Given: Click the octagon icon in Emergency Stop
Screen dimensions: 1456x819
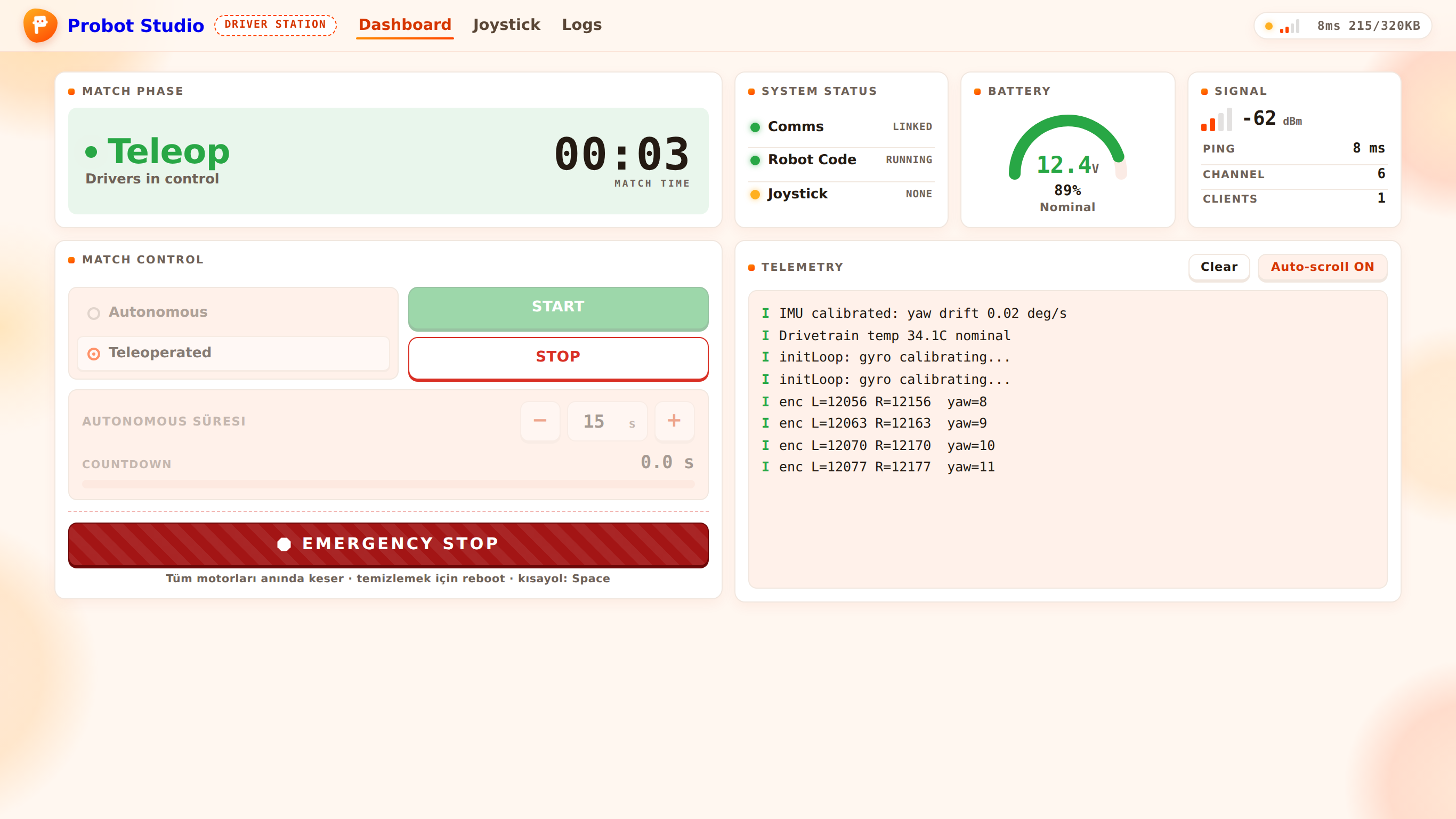Looking at the screenshot, I should click(x=284, y=544).
